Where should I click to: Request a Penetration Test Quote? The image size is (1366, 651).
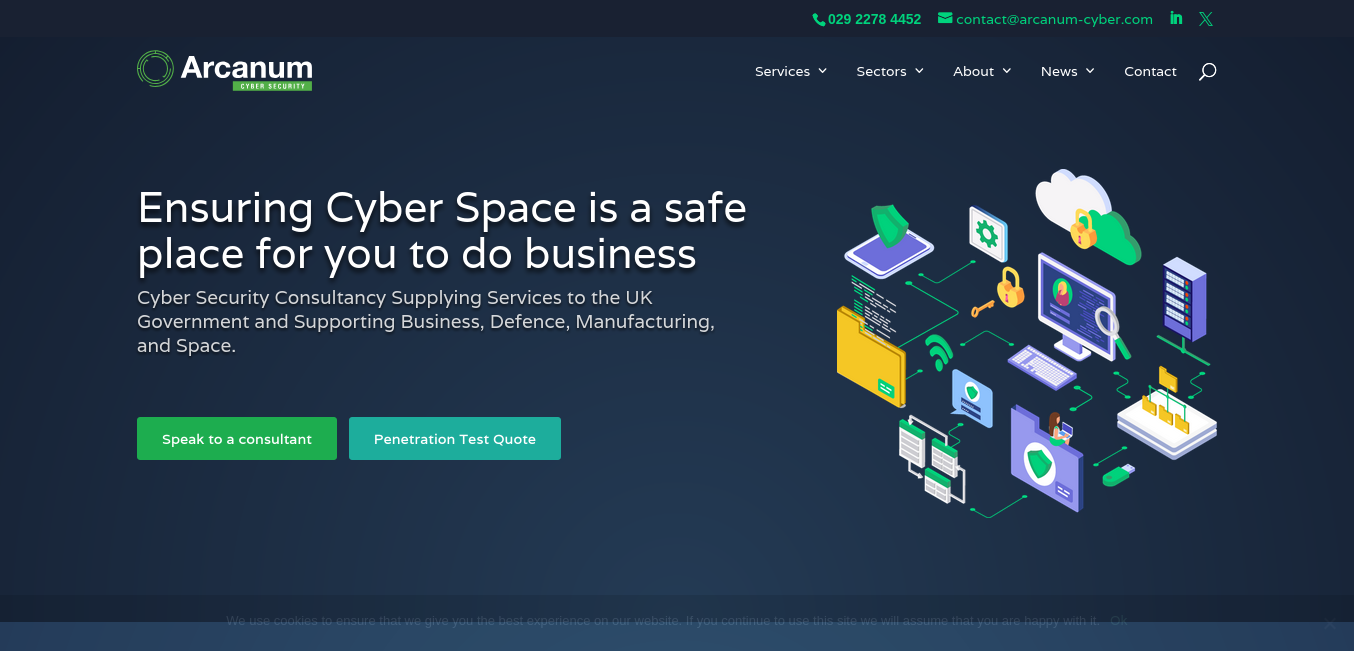(x=455, y=439)
